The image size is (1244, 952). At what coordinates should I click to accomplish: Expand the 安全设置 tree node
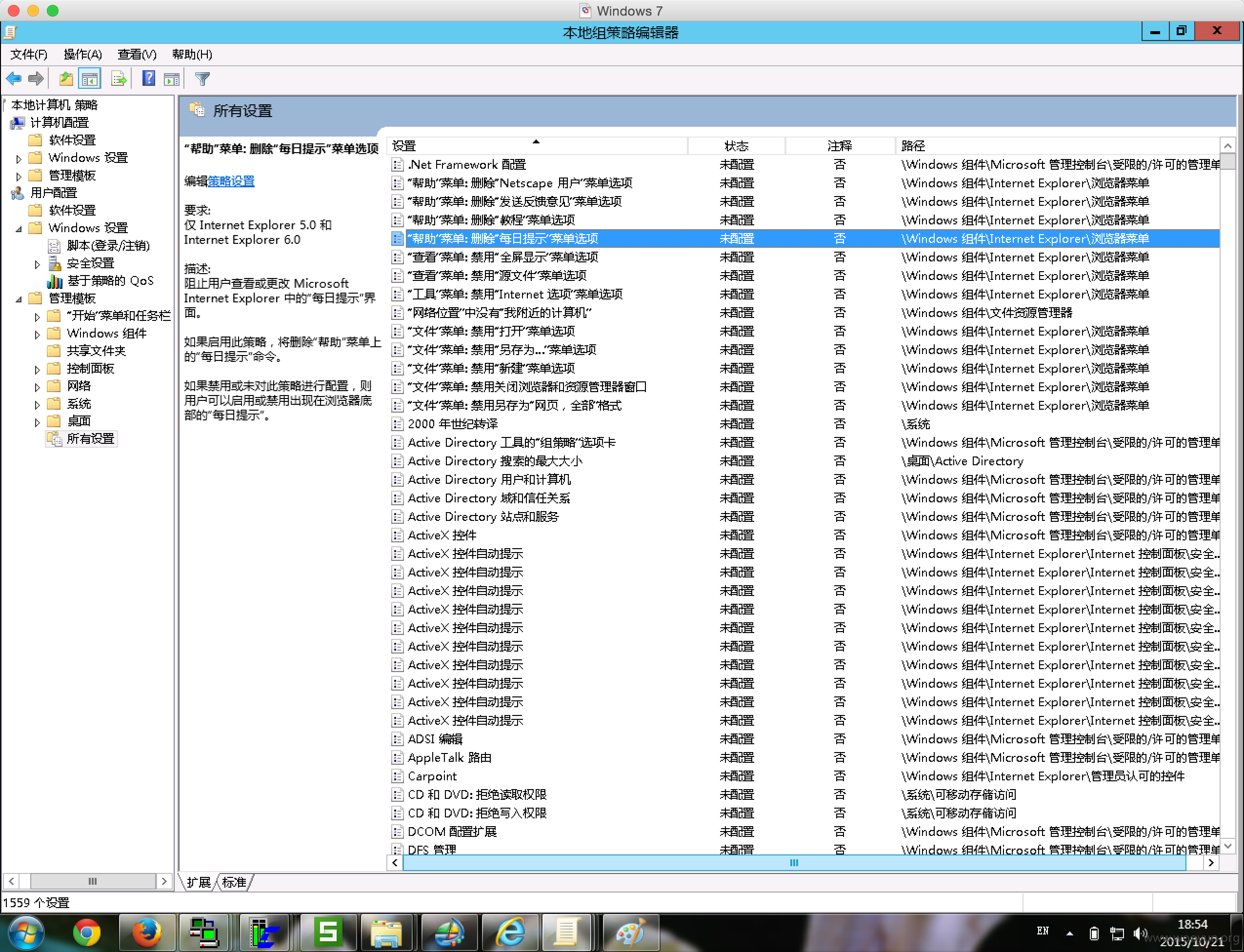click(x=38, y=264)
